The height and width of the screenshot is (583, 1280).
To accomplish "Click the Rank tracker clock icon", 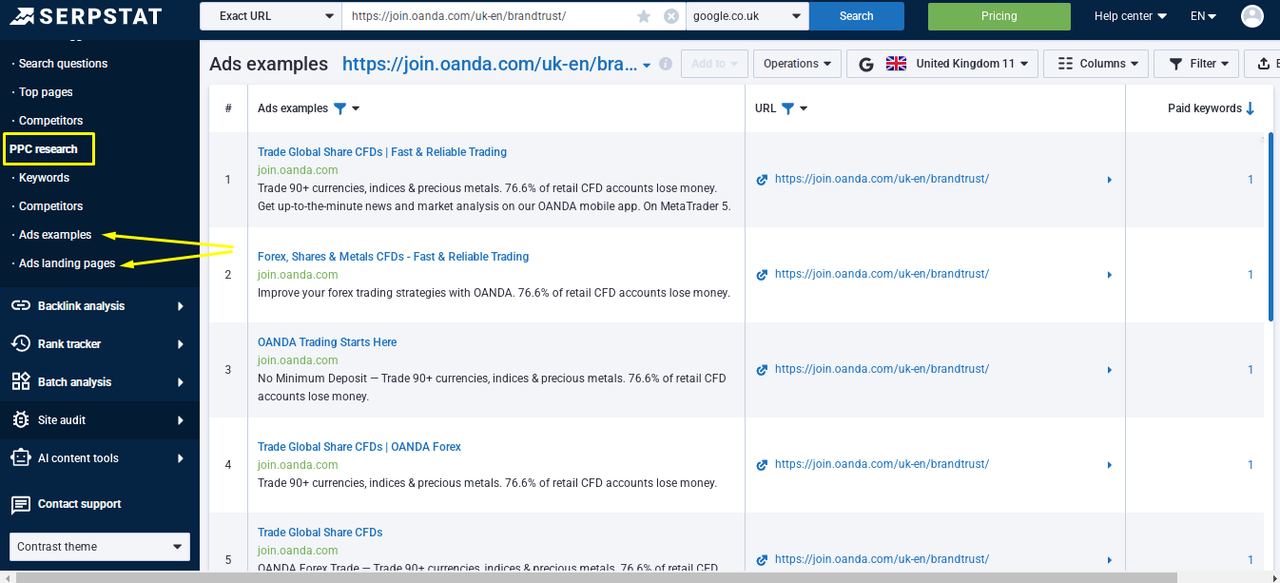I will (x=21, y=344).
